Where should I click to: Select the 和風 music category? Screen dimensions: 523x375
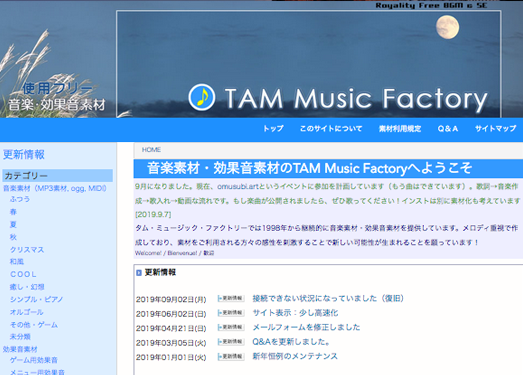point(17,262)
